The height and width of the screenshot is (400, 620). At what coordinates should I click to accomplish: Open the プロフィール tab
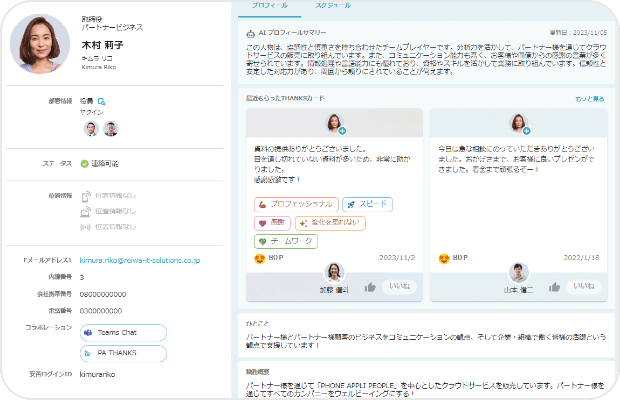pyautogui.click(x=269, y=6)
